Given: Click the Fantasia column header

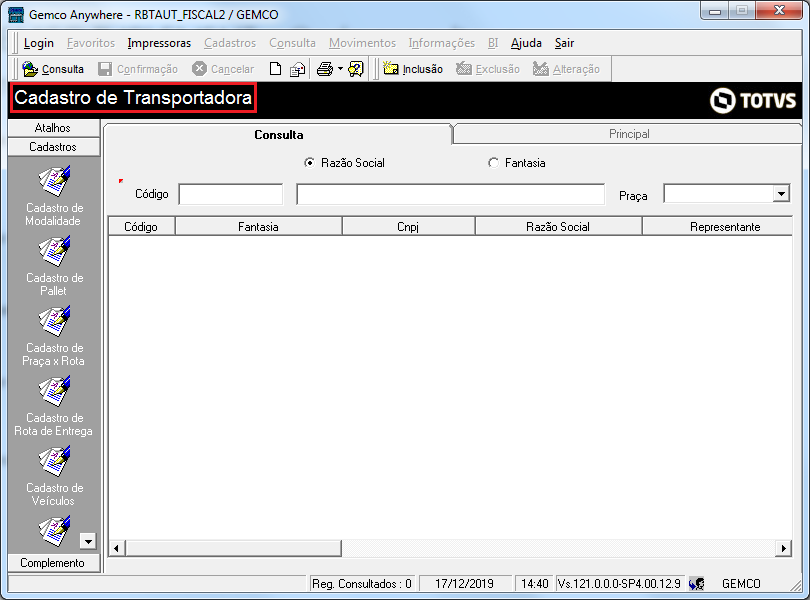Looking at the screenshot, I should point(258,227).
